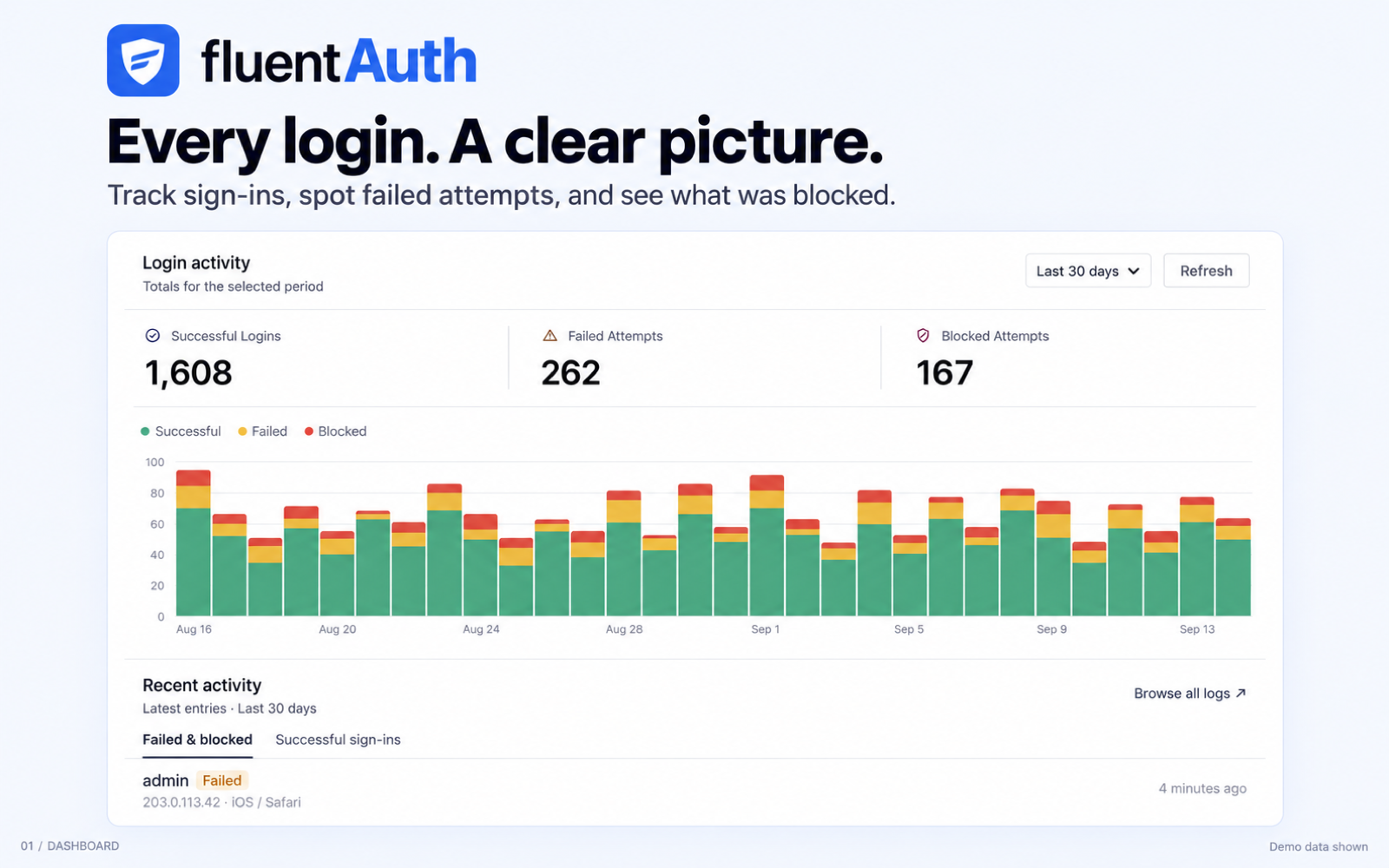Click the Aug 24 axis label
Image resolution: width=1389 pixels, height=868 pixels.
pyautogui.click(x=481, y=629)
